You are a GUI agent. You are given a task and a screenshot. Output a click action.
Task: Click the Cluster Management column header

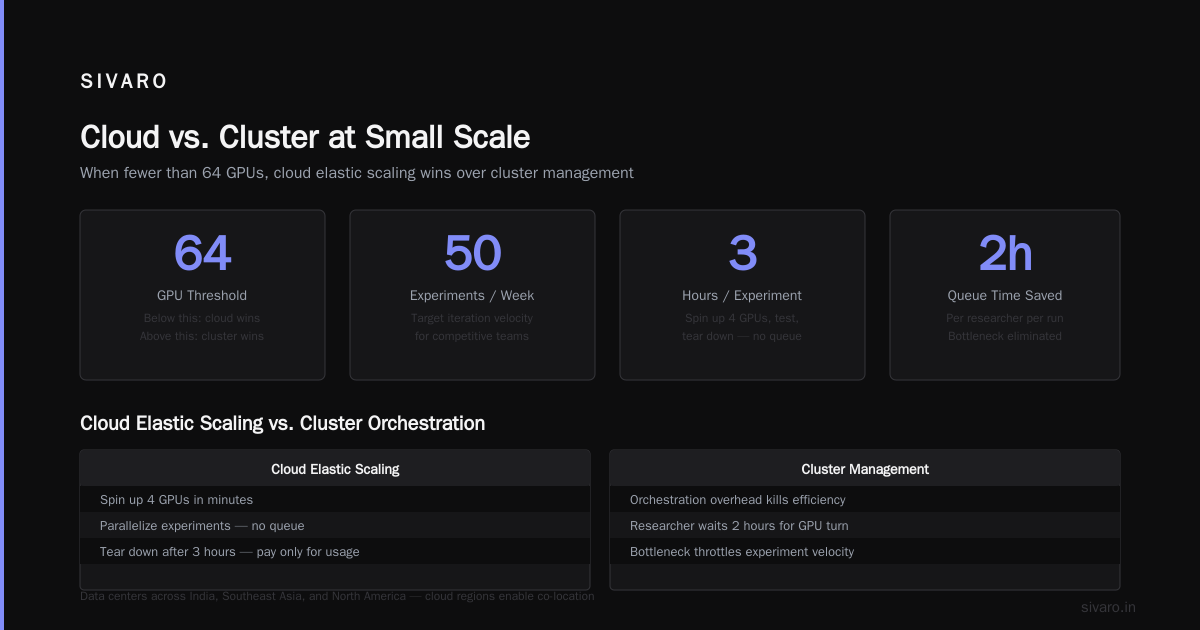[x=865, y=469]
